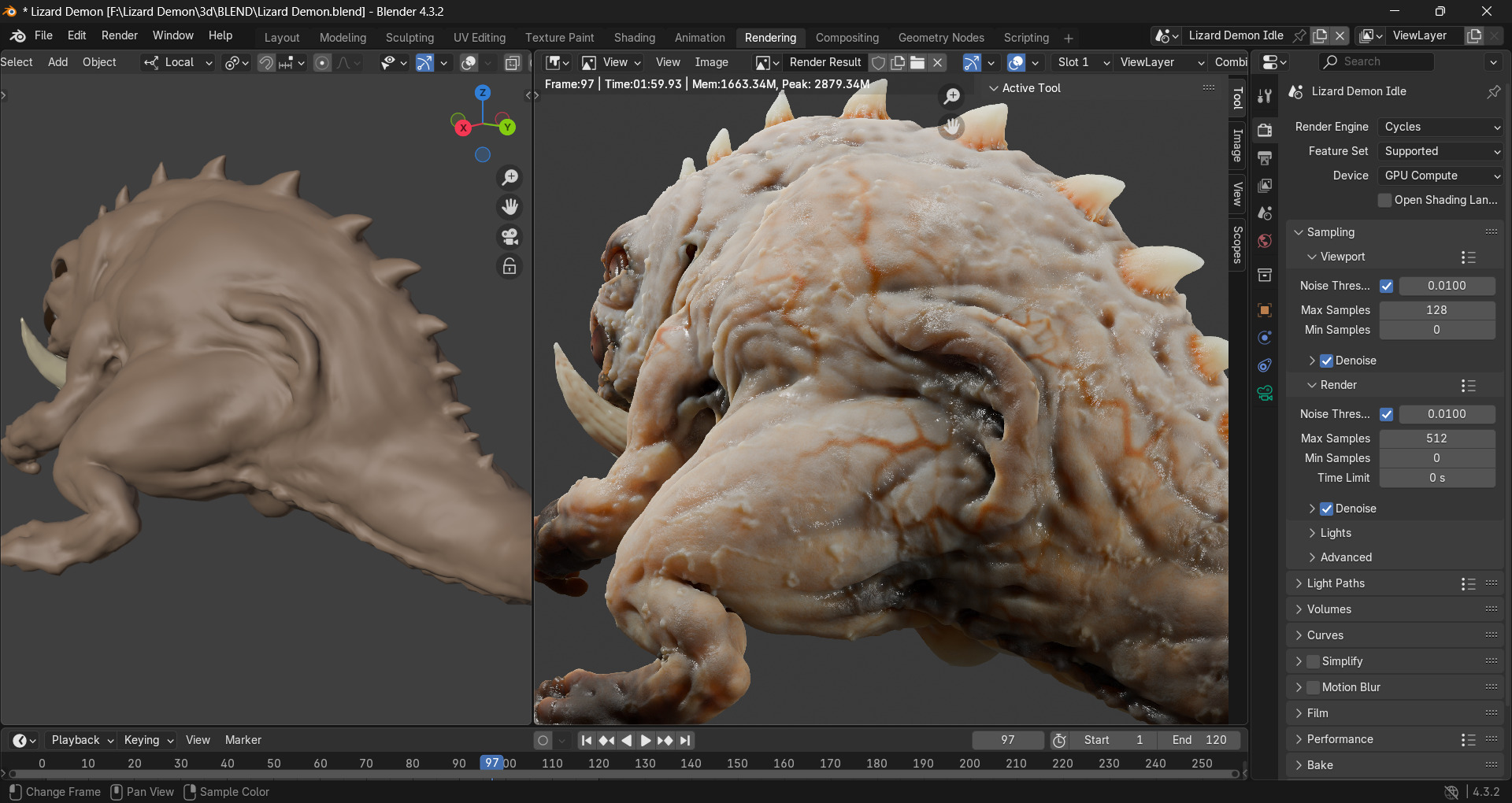The image size is (1512, 803).
Task: Switch to the Sculpting workspace tab
Action: (409, 38)
